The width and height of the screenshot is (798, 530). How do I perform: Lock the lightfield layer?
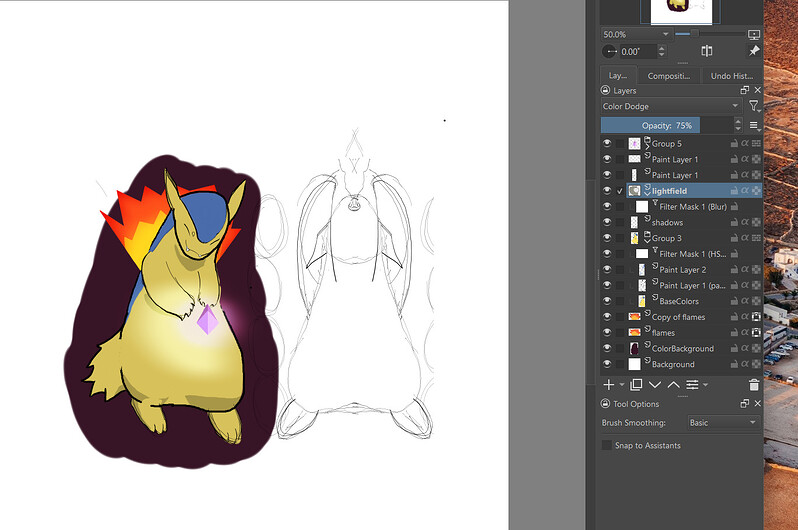pyautogui.click(x=734, y=190)
